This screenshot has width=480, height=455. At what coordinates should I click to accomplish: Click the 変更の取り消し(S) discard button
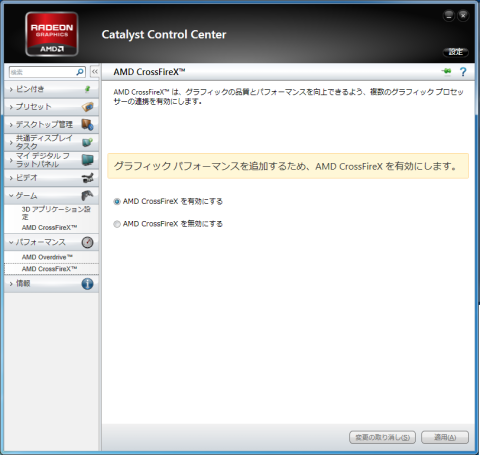pos(382,437)
